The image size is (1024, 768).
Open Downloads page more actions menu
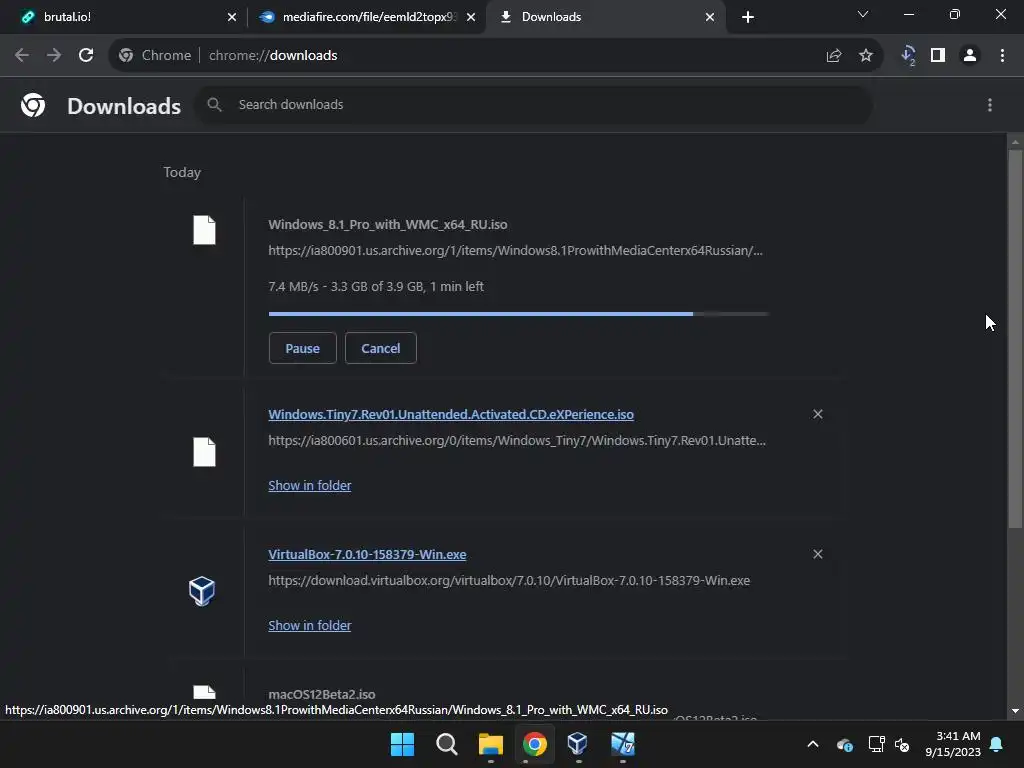click(x=990, y=105)
